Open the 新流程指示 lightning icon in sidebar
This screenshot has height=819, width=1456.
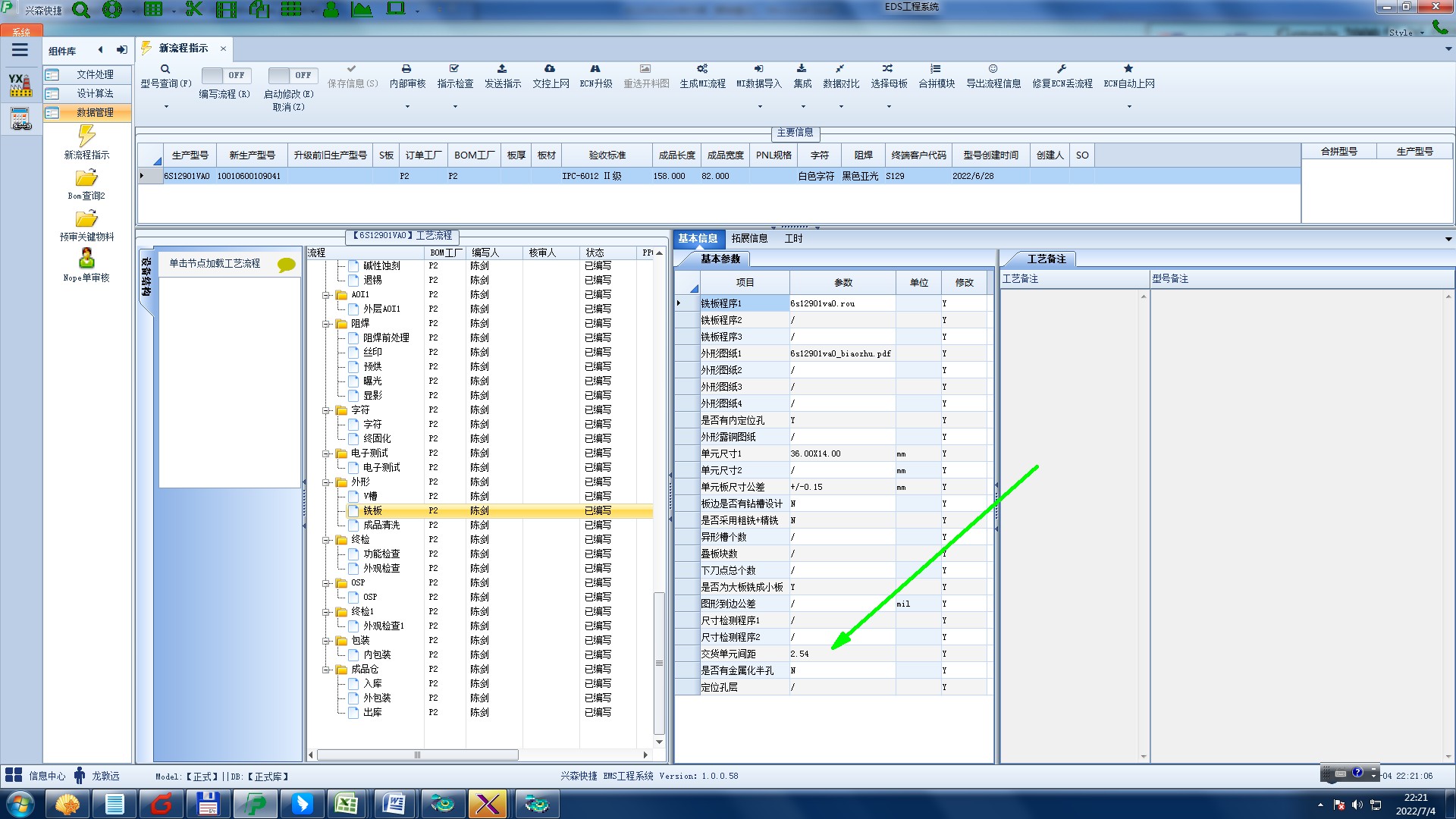86,136
